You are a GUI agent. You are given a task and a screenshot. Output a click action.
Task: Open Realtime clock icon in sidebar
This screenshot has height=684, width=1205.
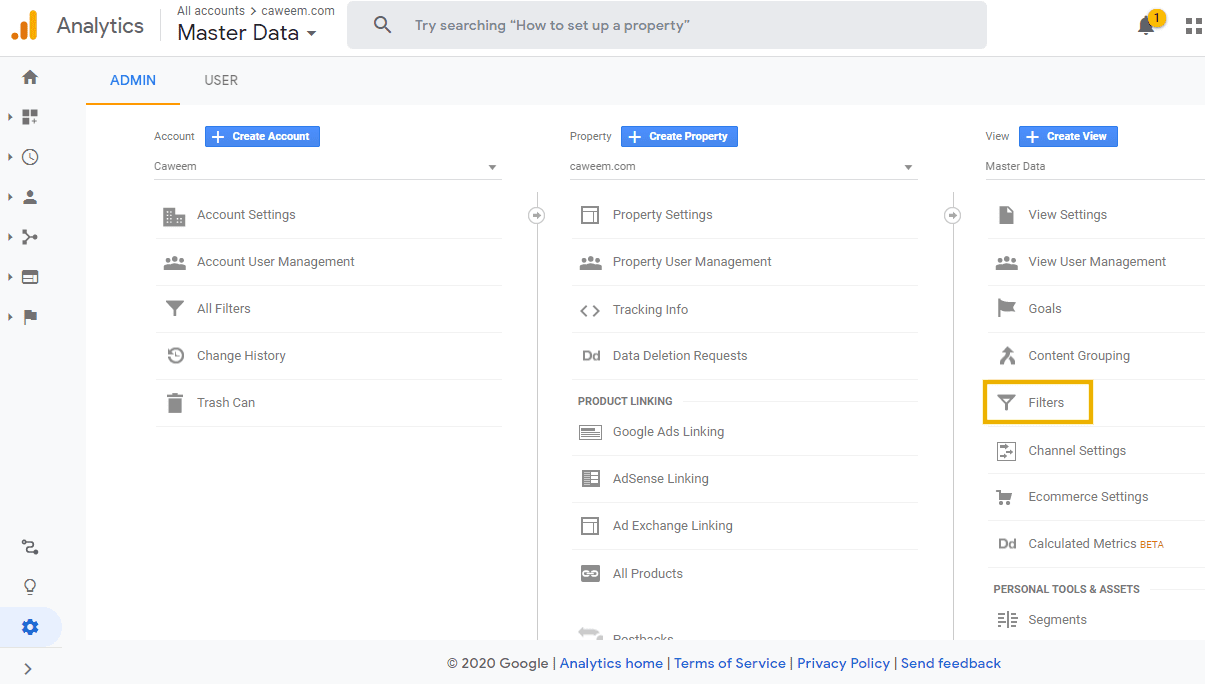pos(30,157)
